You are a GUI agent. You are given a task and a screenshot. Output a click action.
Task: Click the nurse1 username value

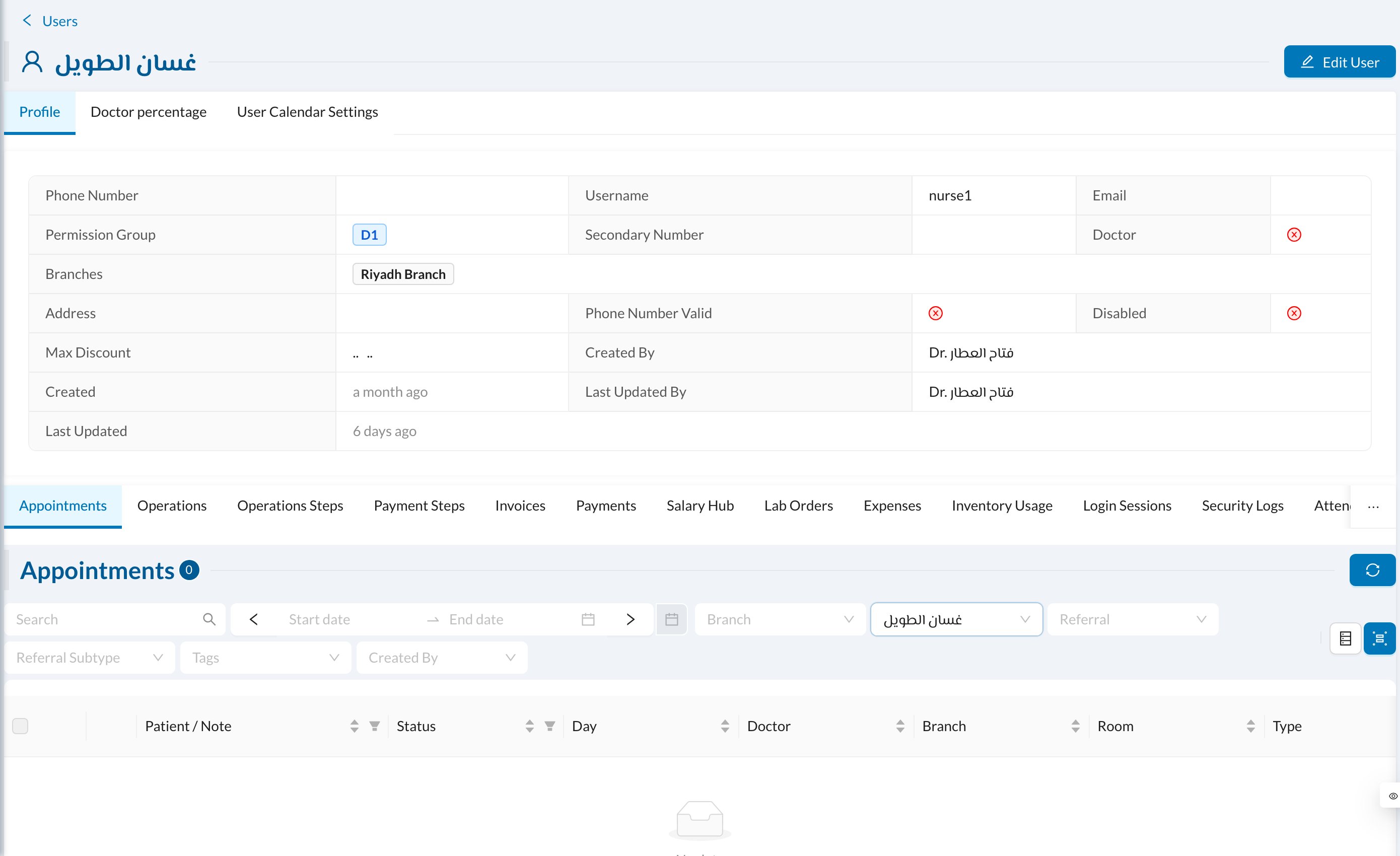click(950, 195)
